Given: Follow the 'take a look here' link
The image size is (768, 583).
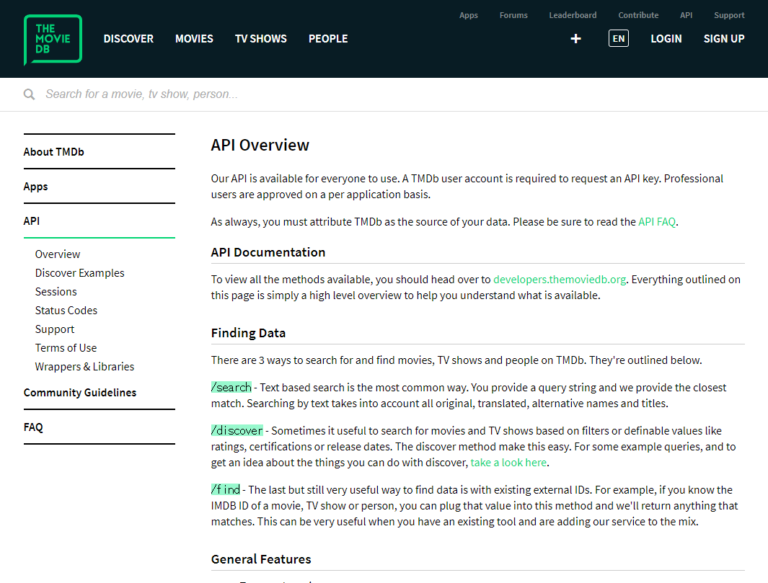Looking at the screenshot, I should click(508, 463).
